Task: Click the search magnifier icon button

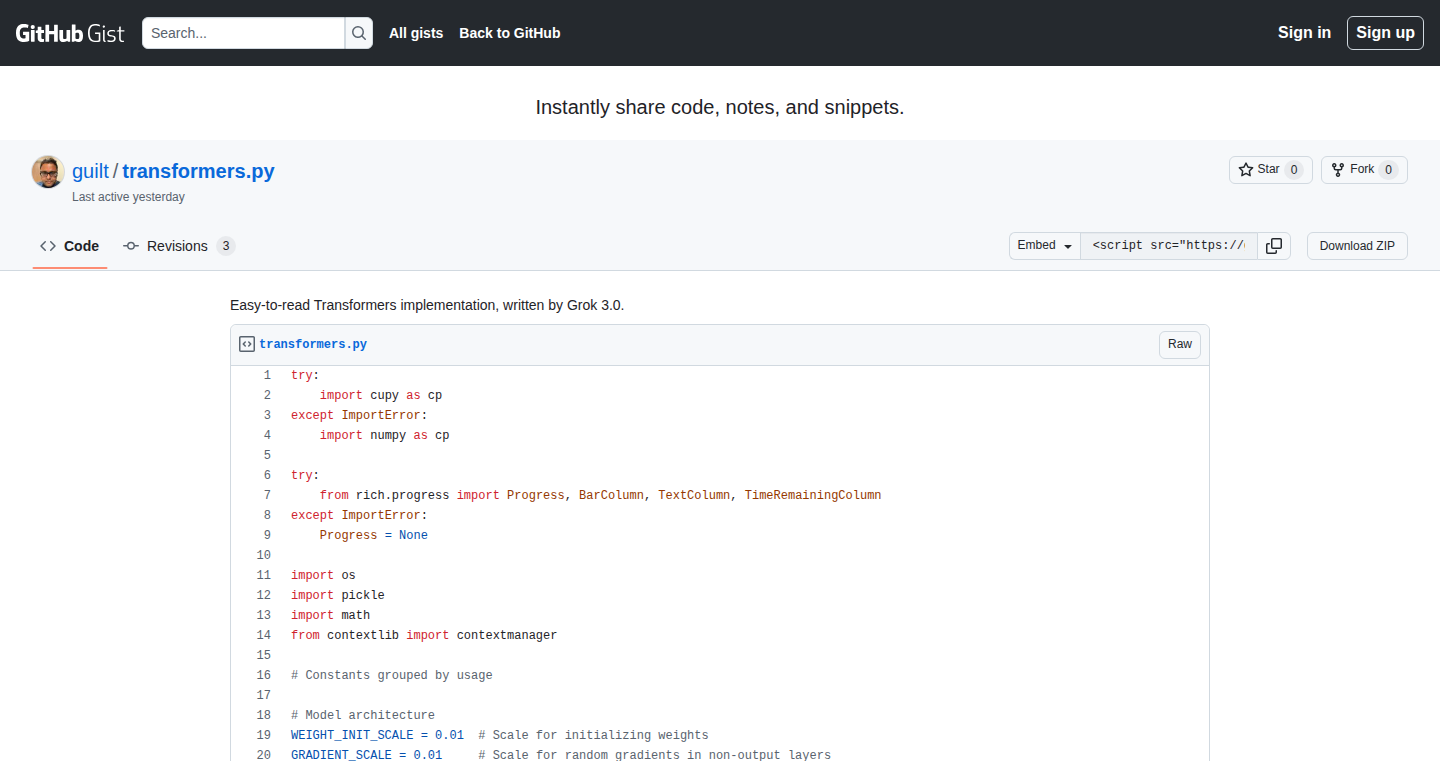Action: pyautogui.click(x=359, y=33)
